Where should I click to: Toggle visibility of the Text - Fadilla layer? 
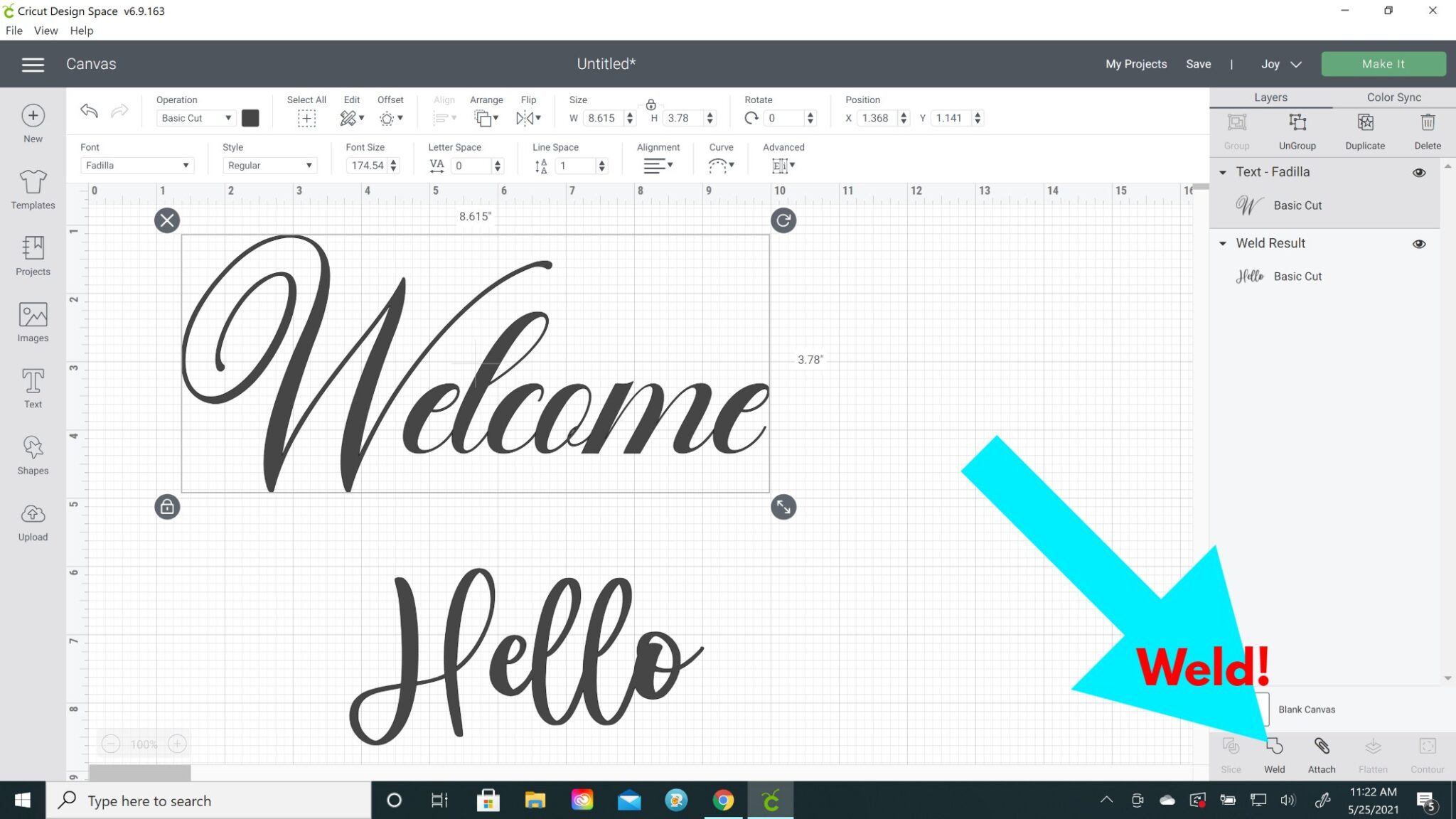point(1419,172)
